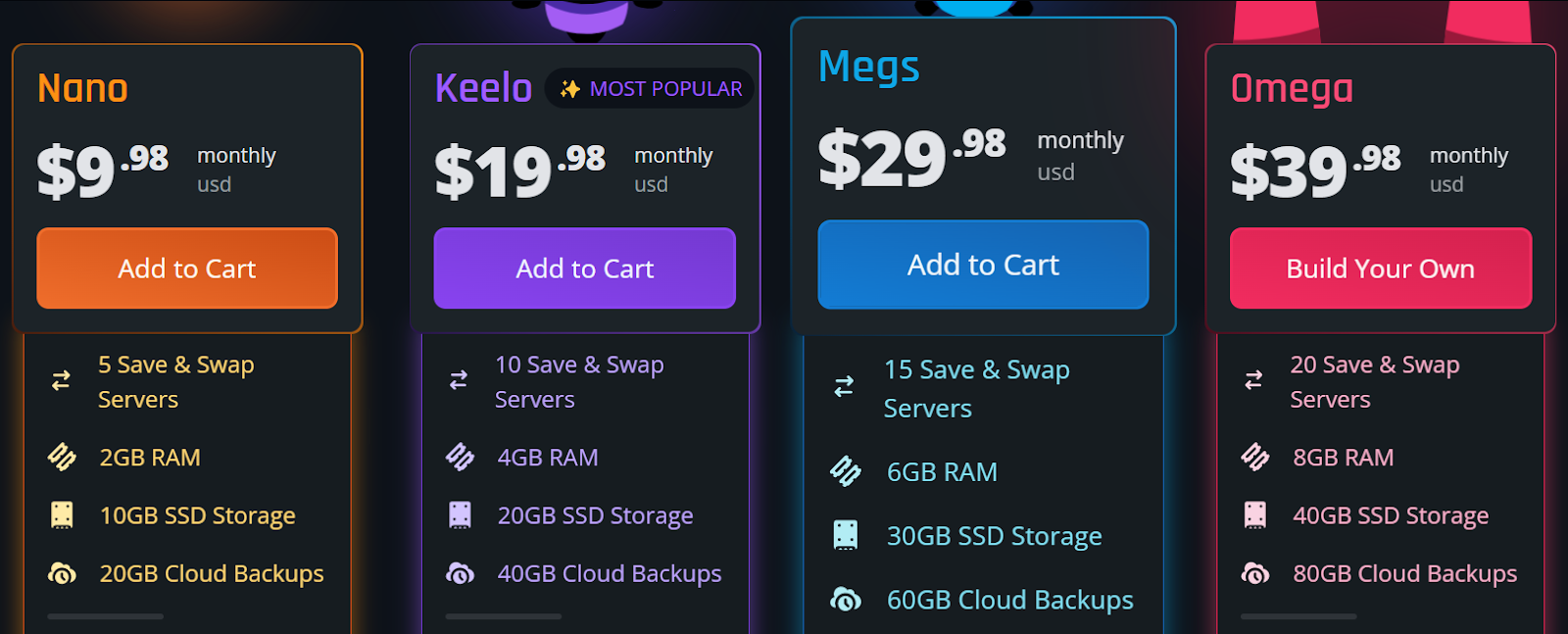Click the Megs plan title
The image size is (1568, 634).
coord(869,68)
